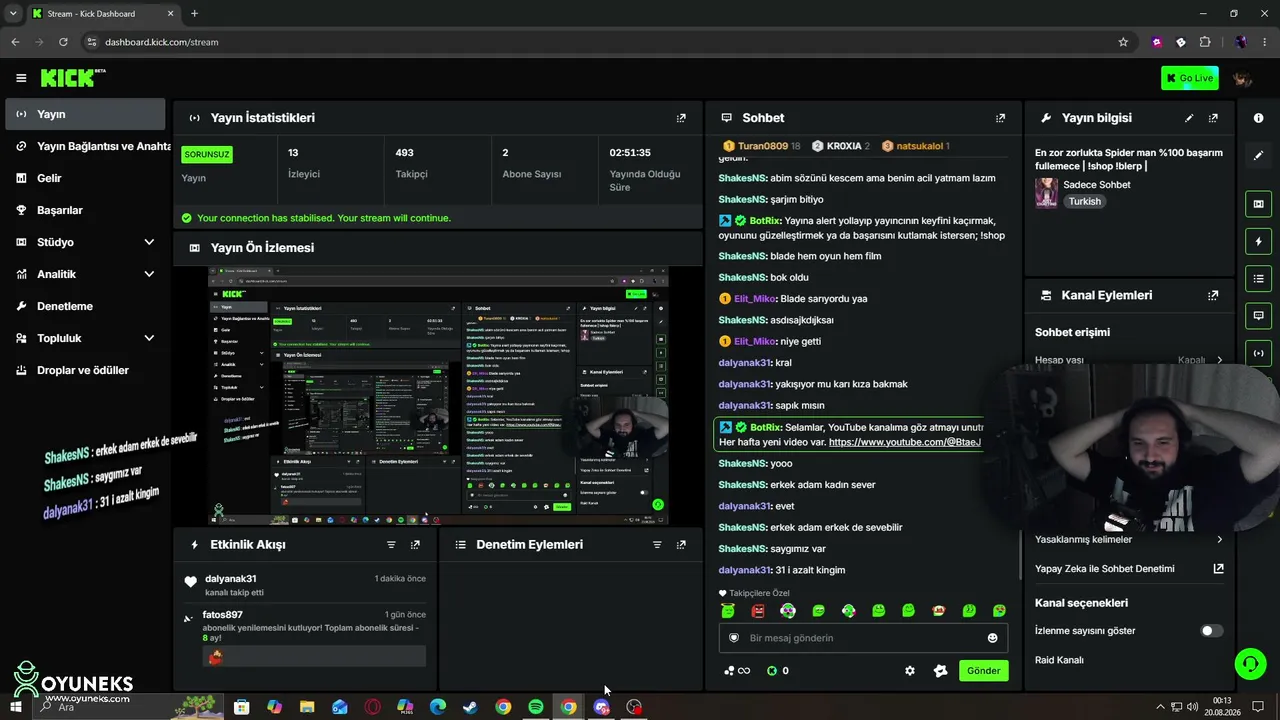
Task: Toggle the broadcast signal icon in right rail
Action: pyautogui.click(x=1258, y=353)
